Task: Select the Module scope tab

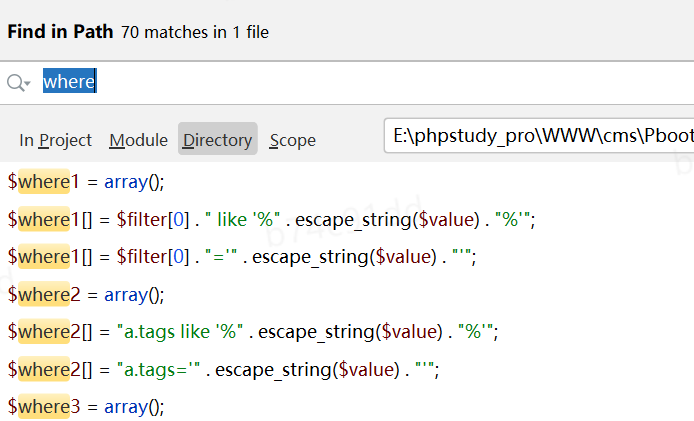Action: (138, 140)
